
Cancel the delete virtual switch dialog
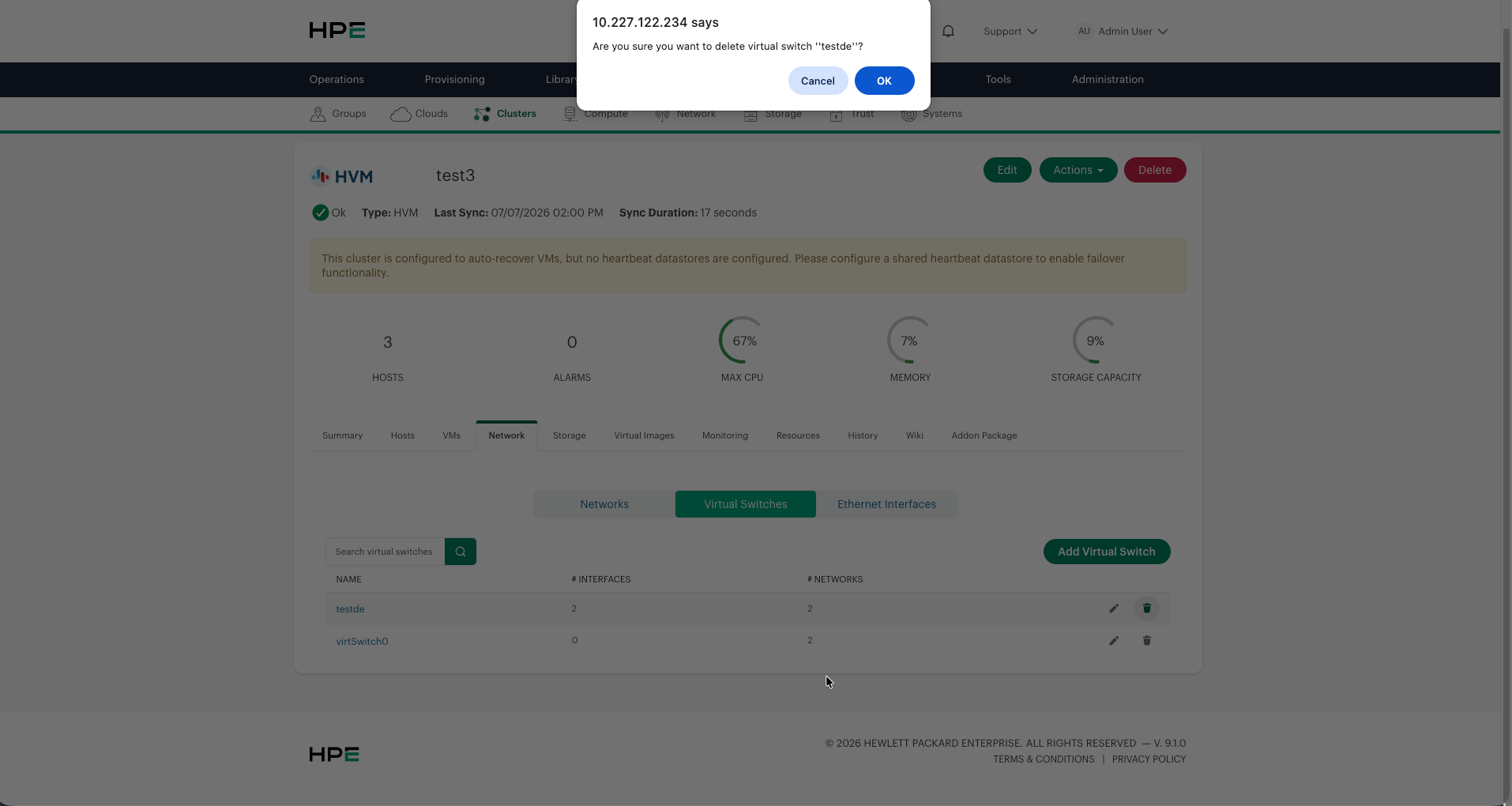tap(818, 81)
